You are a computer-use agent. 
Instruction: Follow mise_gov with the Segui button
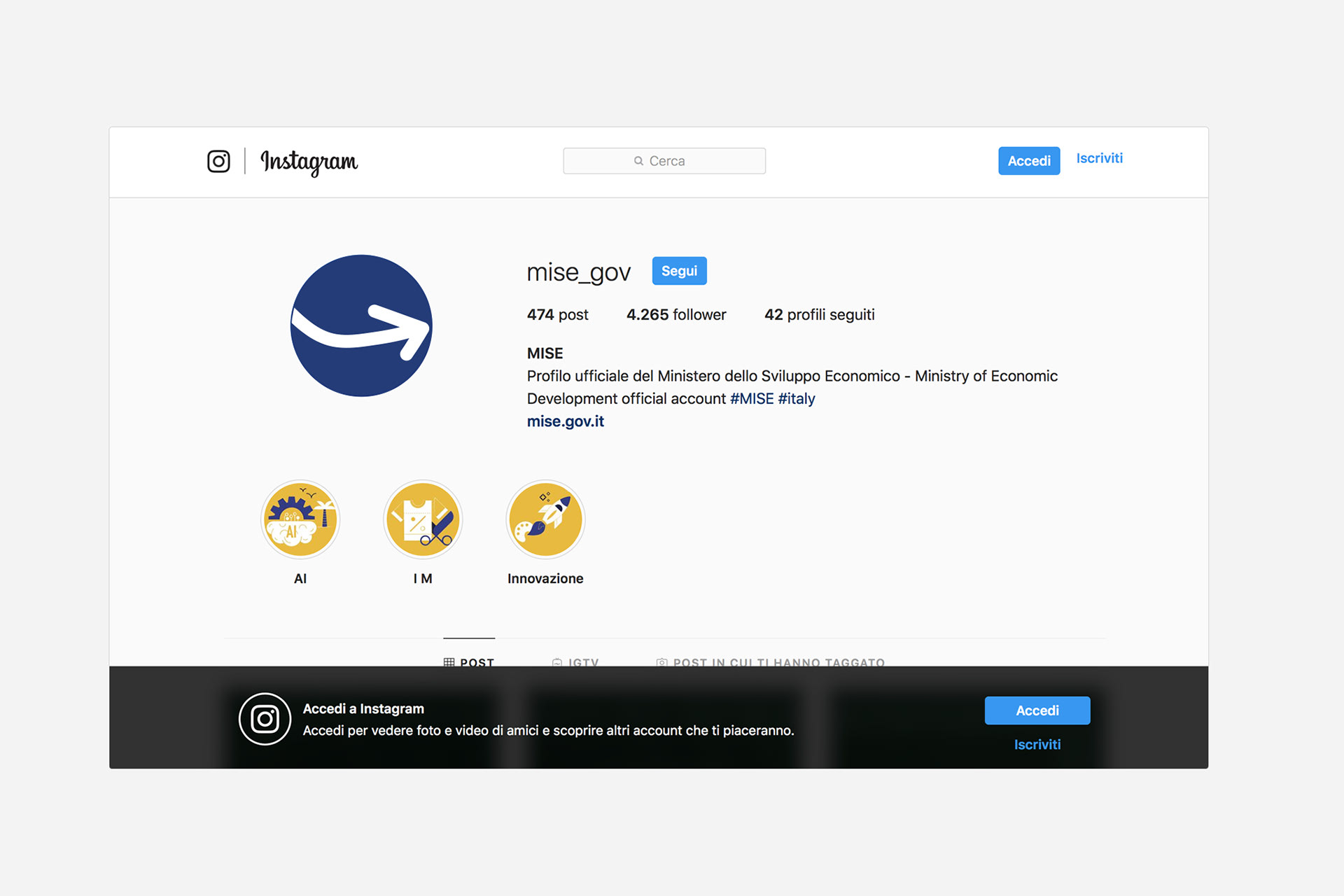pyautogui.click(x=679, y=271)
